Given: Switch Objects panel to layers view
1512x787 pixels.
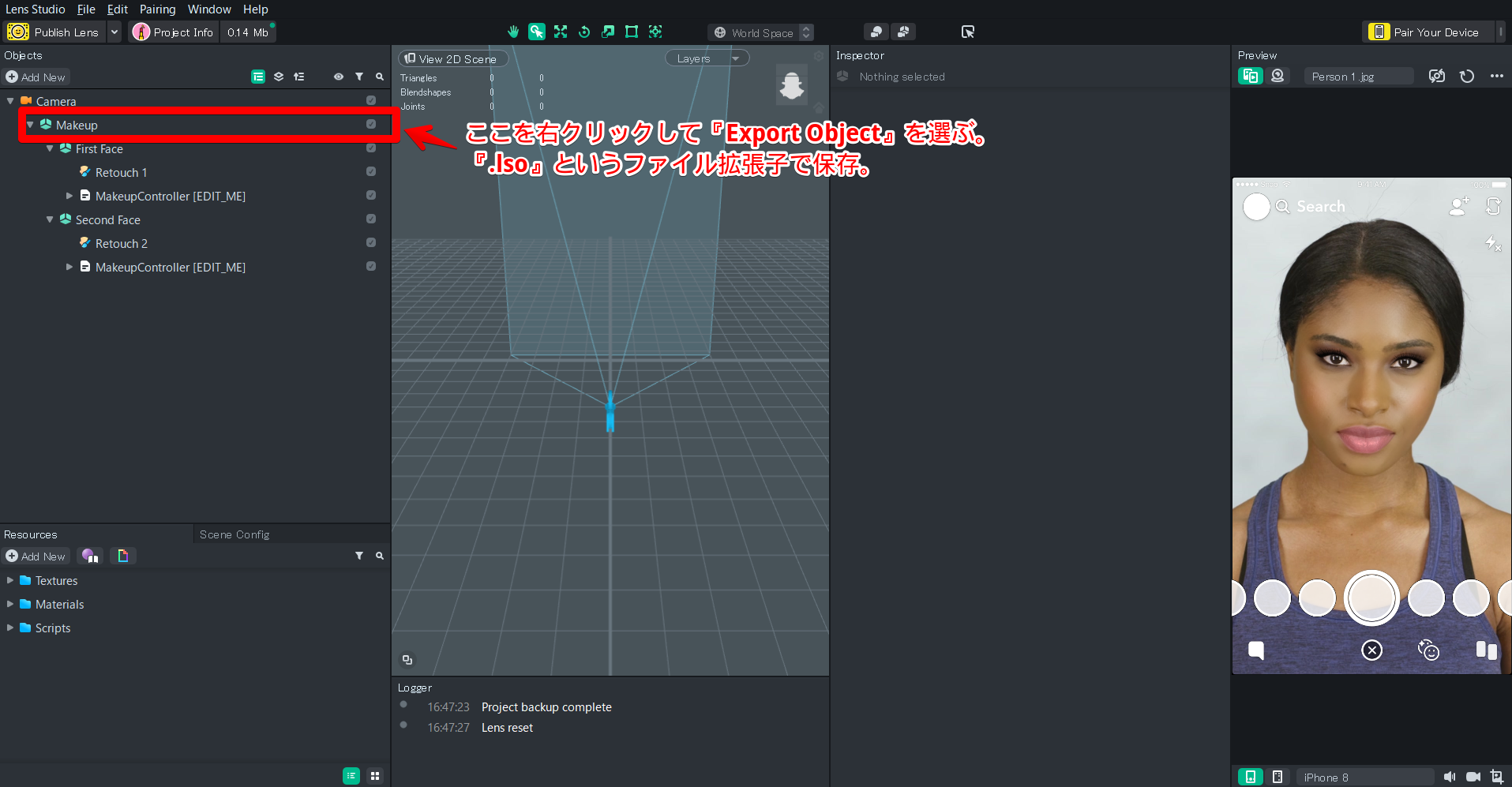Looking at the screenshot, I should pyautogui.click(x=279, y=77).
